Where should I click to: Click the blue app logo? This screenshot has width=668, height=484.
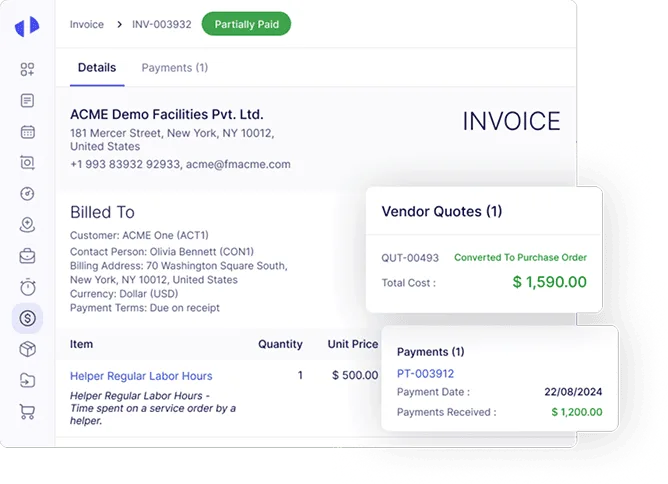[27, 26]
